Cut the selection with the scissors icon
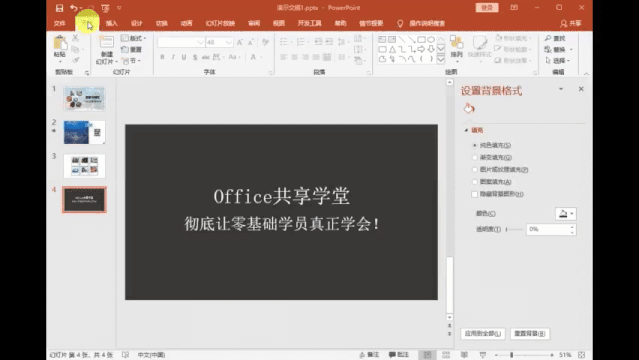 (75, 38)
